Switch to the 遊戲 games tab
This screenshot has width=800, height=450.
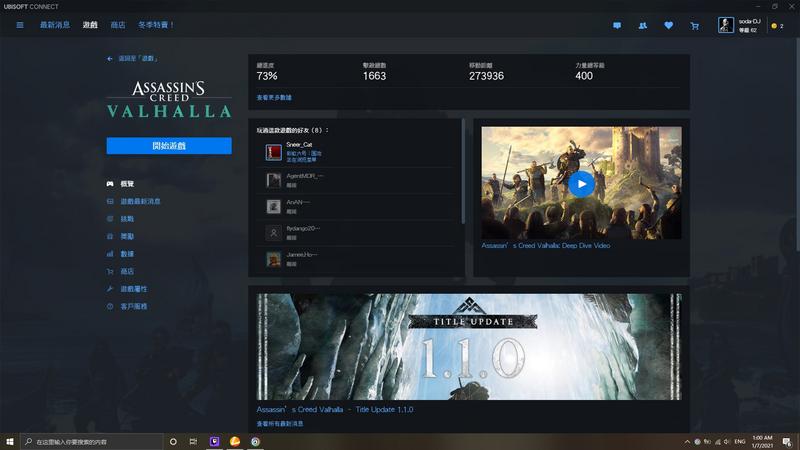point(90,25)
